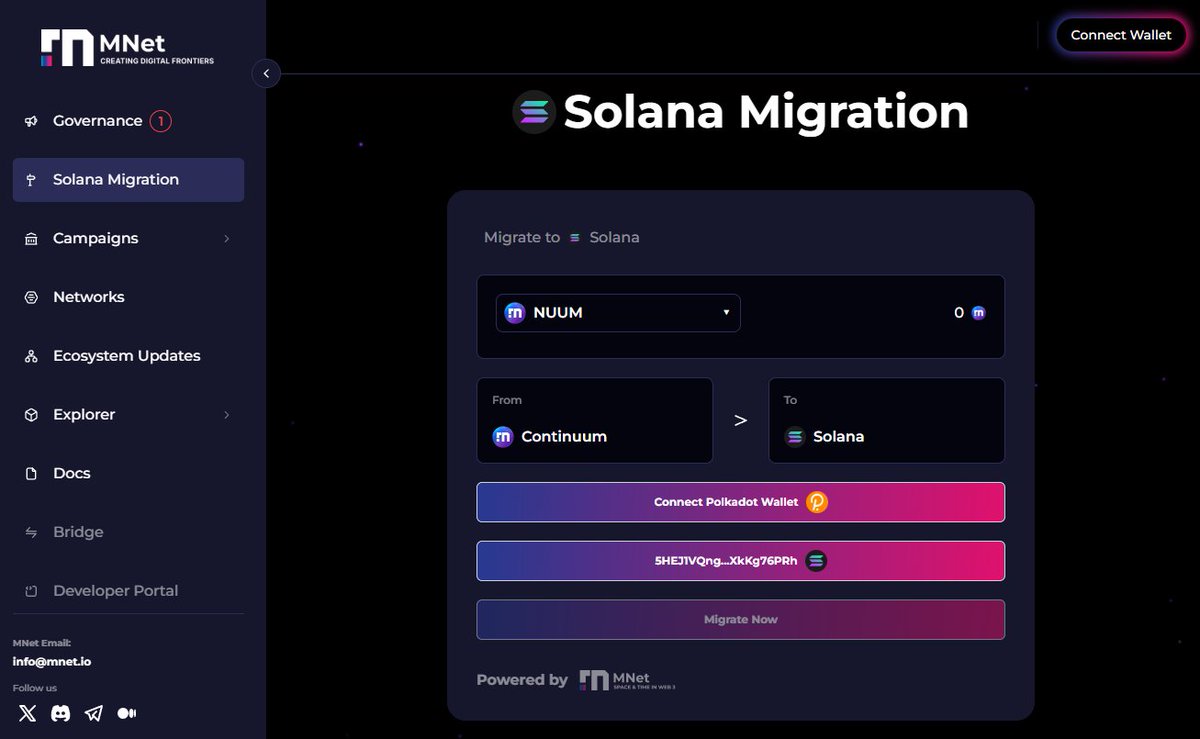Open MNet Discord server icon

tap(60, 713)
